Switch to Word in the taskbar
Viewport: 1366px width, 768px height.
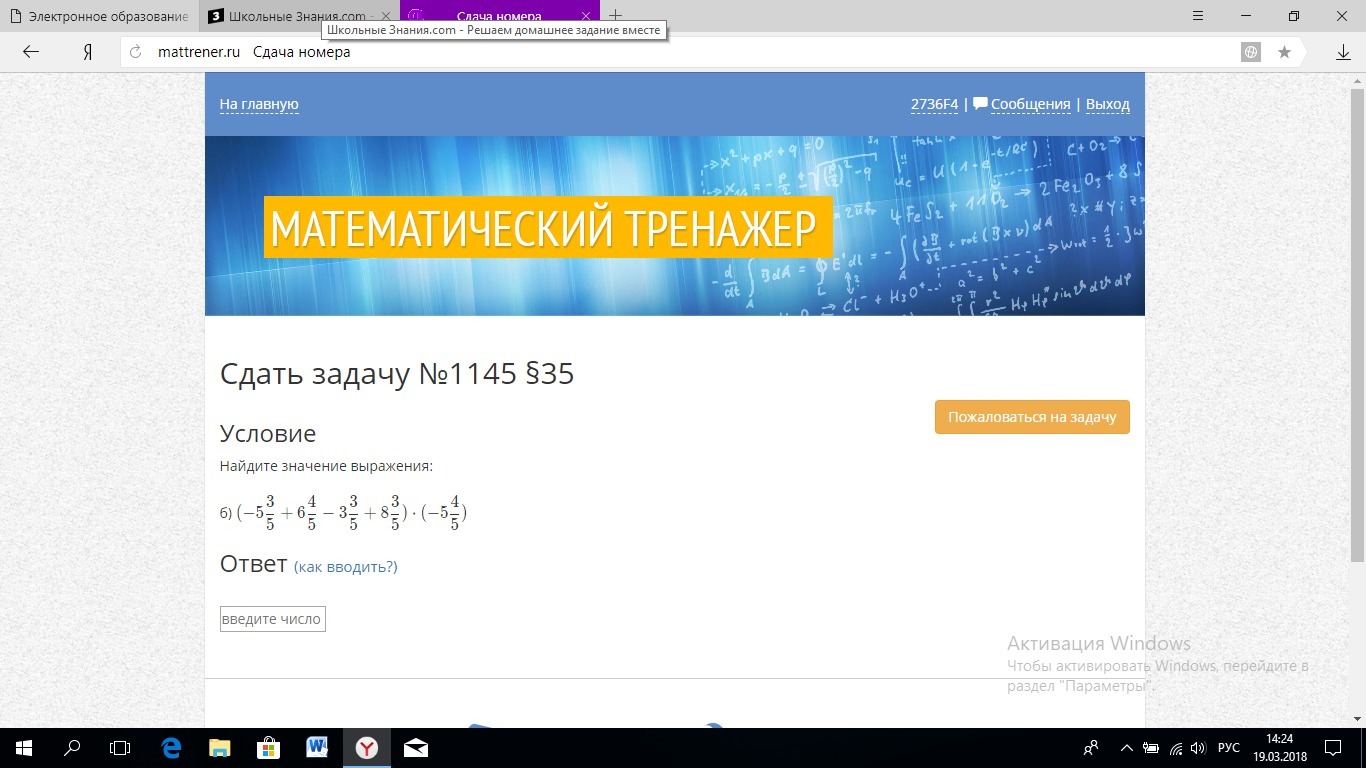(x=318, y=748)
